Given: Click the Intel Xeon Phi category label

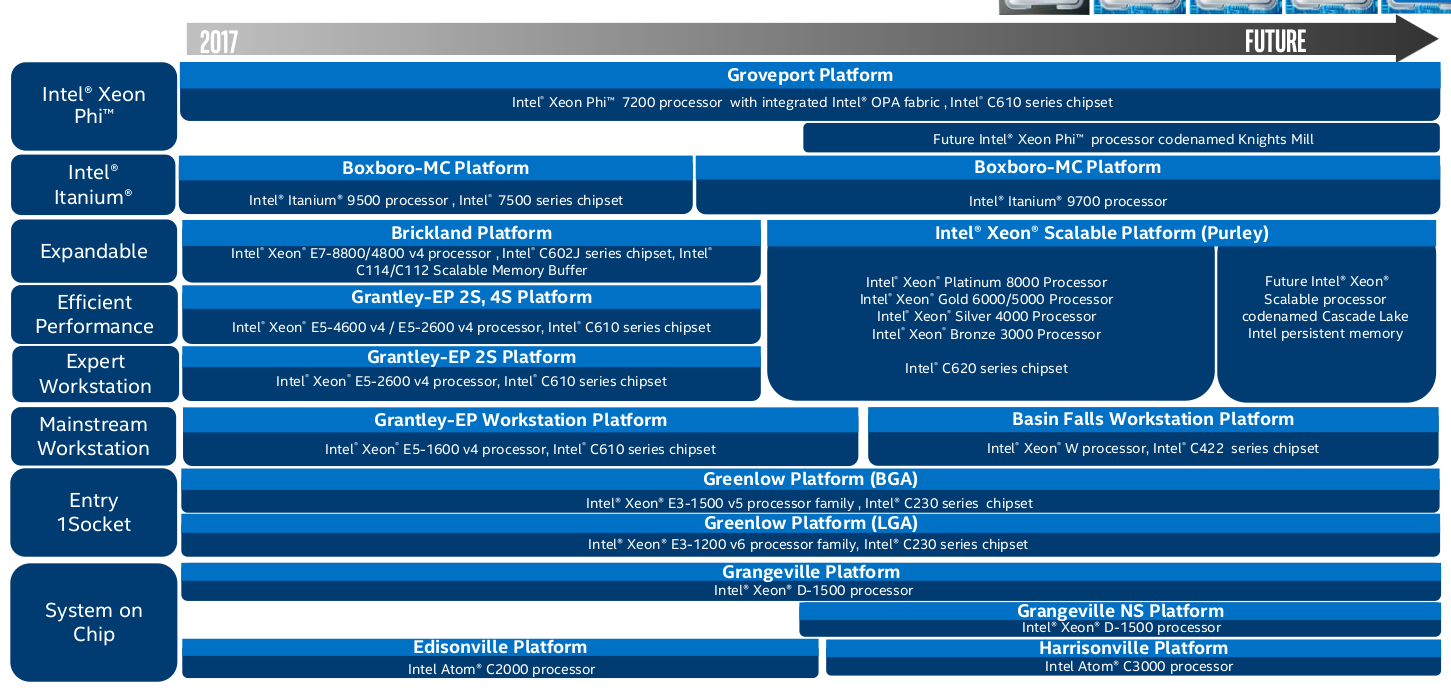Looking at the screenshot, I should [x=94, y=106].
